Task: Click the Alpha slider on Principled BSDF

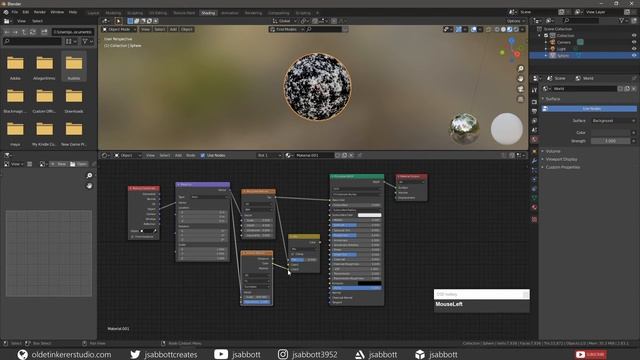Action: pos(356,288)
